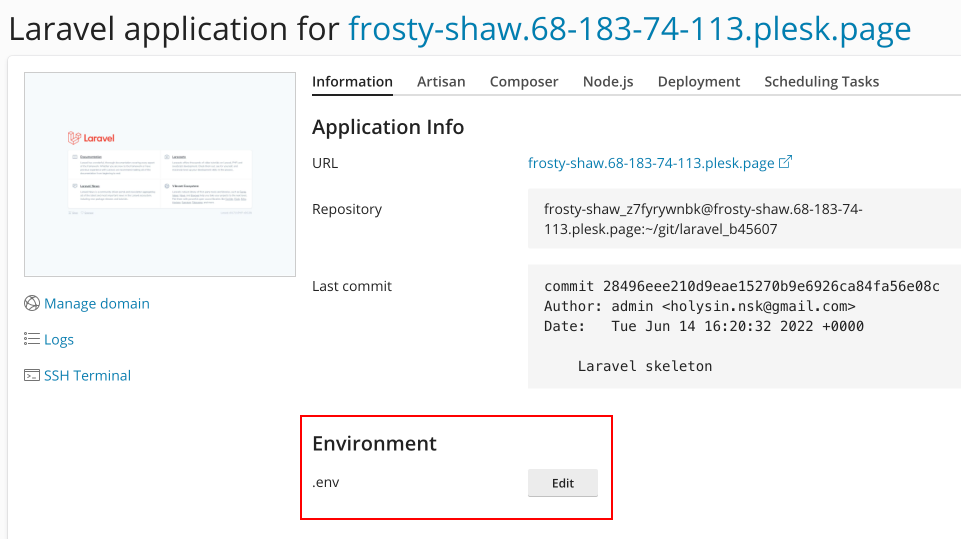
Task: Go to the Deployment tab
Action: 699,82
